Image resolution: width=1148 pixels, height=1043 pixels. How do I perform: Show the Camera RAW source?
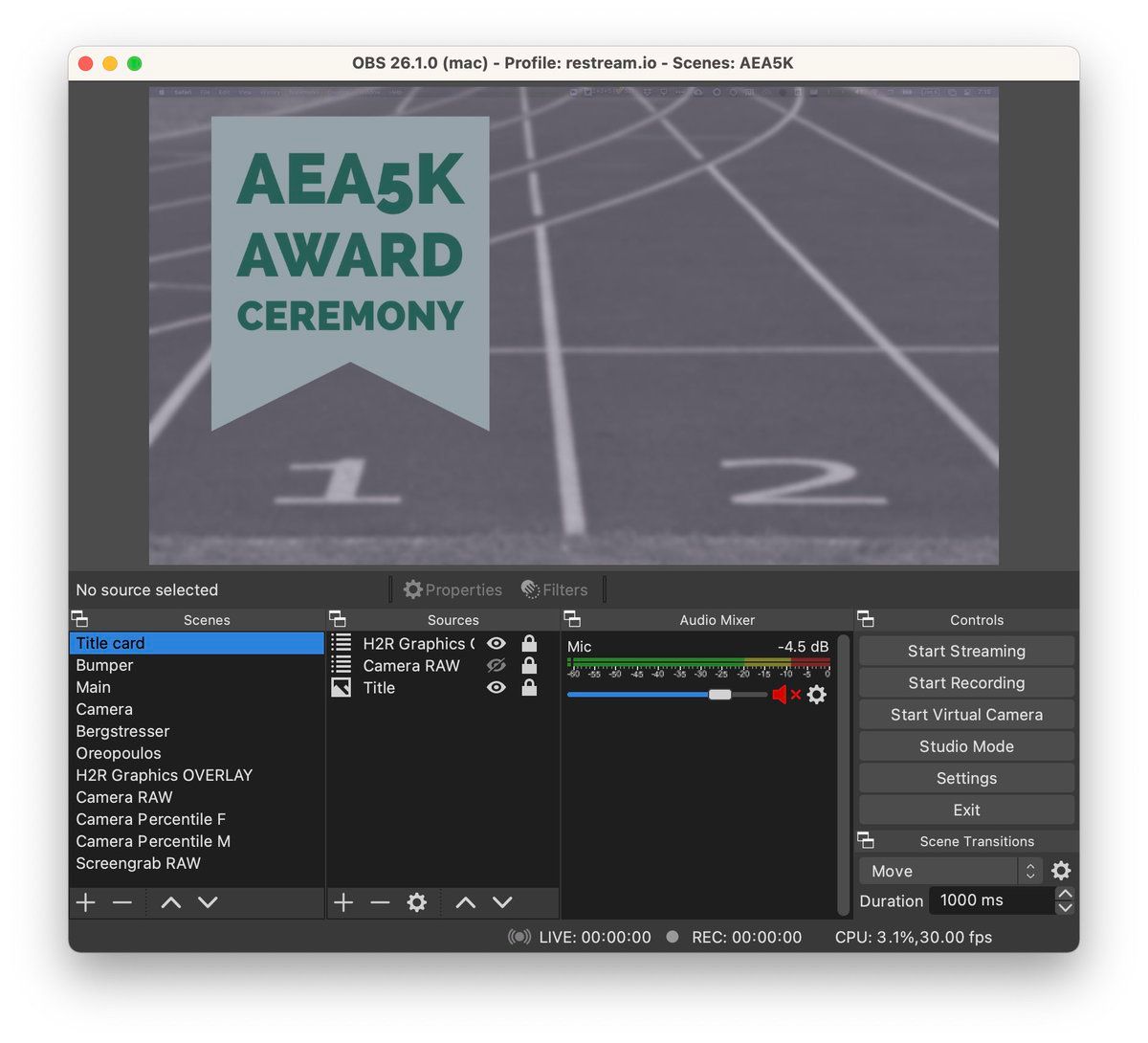496,666
